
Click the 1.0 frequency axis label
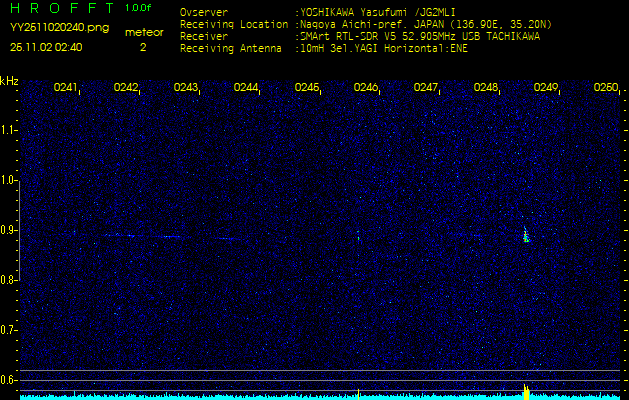pyautogui.click(x=9, y=180)
